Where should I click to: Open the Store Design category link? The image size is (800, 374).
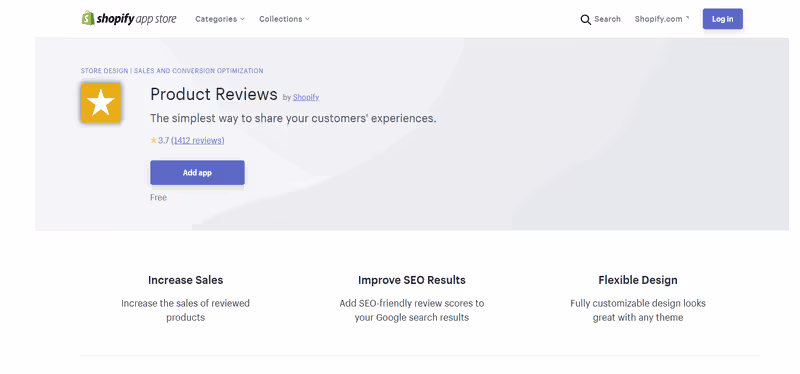pos(105,71)
